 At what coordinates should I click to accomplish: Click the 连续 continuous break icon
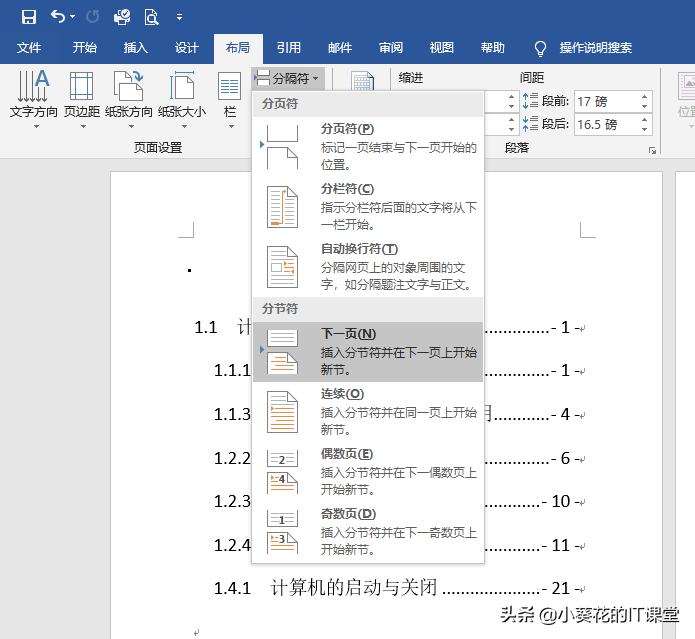[x=282, y=412]
